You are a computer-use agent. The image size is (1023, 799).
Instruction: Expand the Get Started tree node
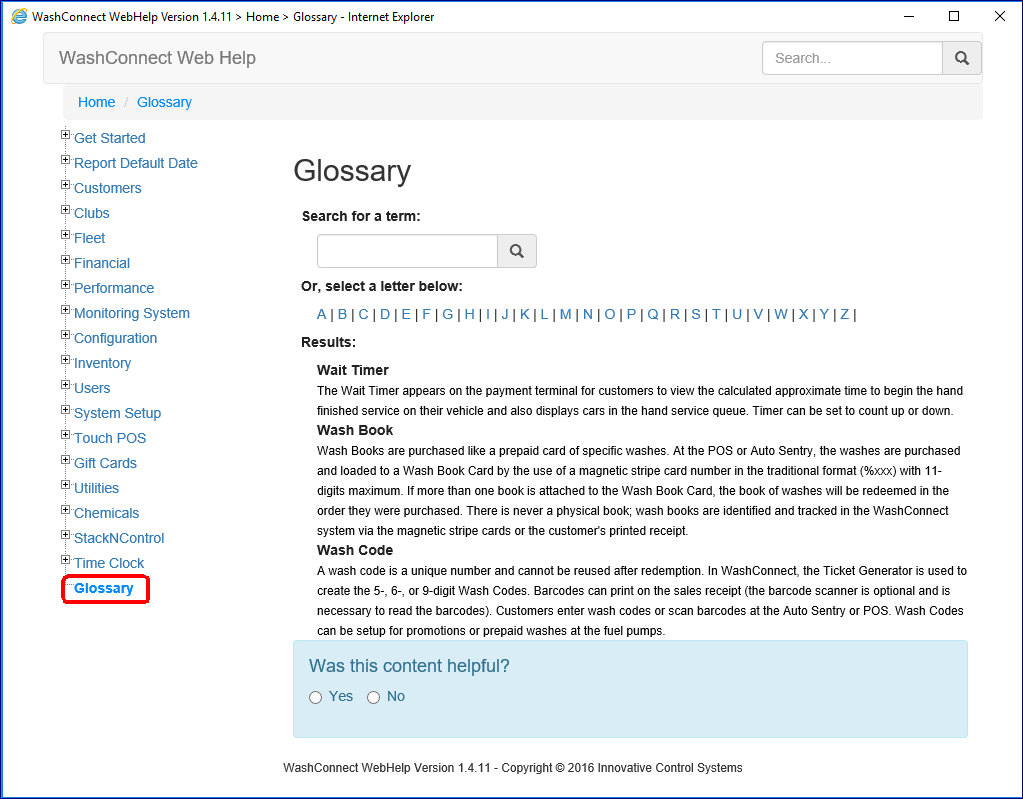66,135
